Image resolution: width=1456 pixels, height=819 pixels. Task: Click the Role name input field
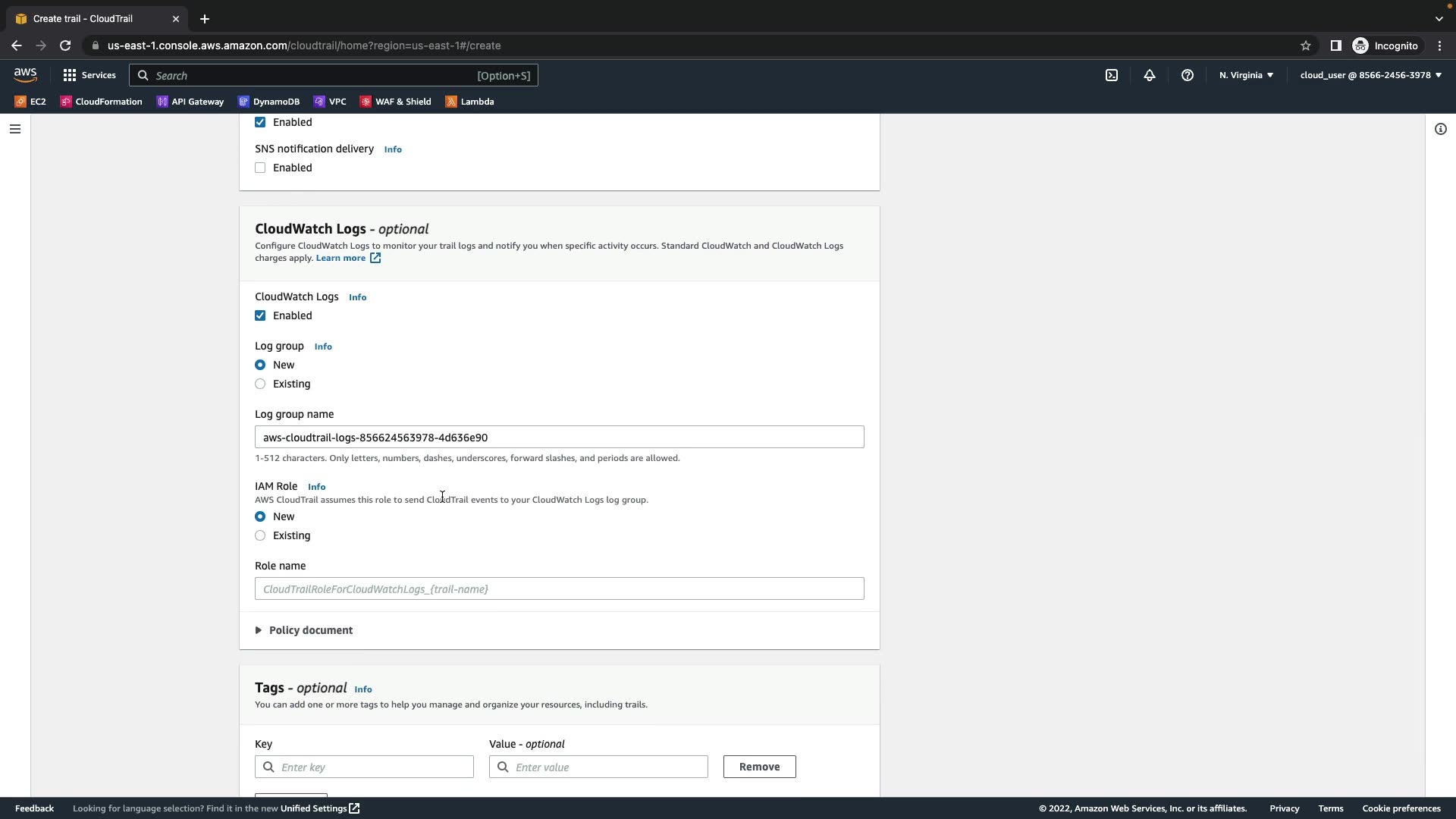(559, 588)
